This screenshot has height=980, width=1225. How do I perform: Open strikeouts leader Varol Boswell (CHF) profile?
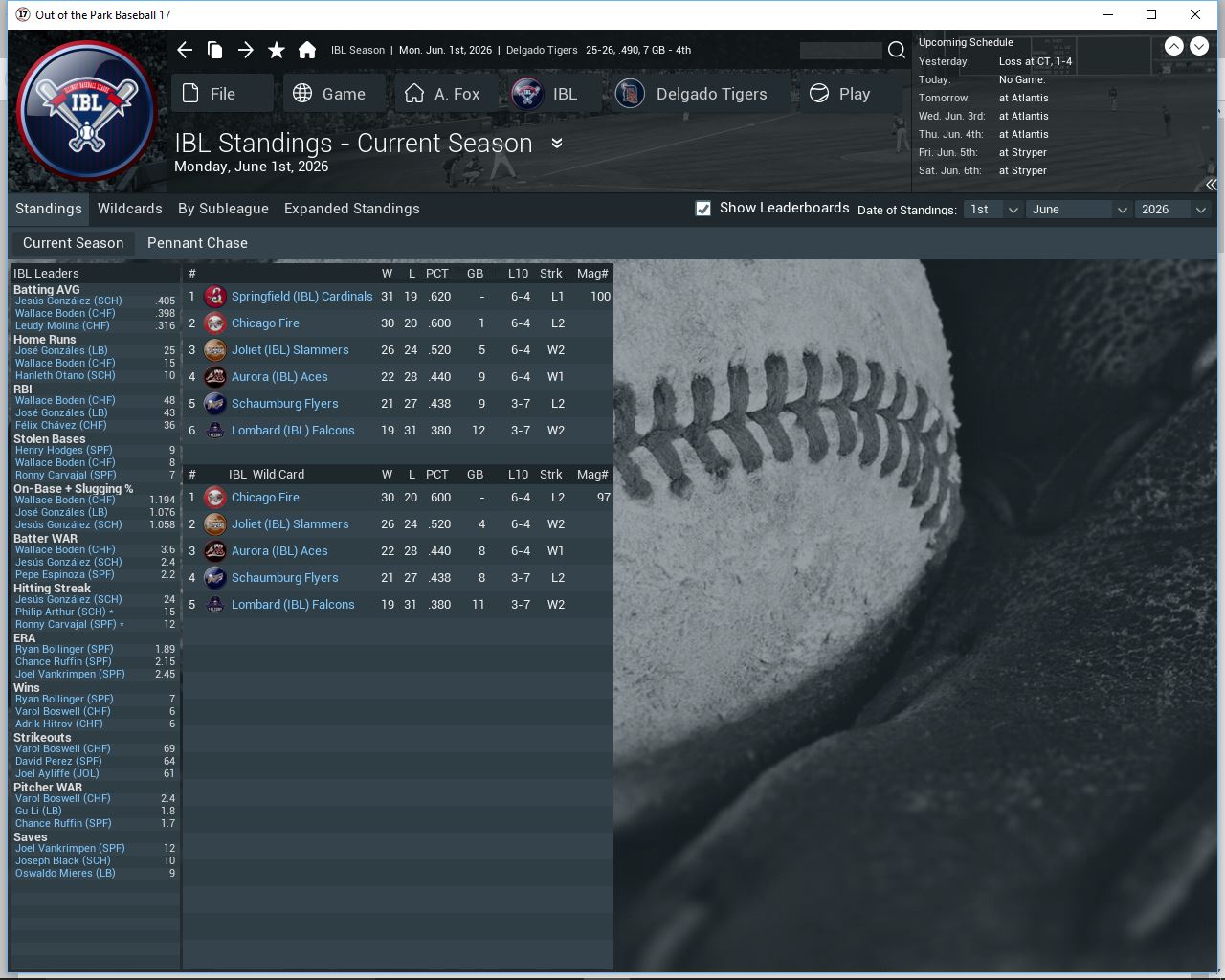click(x=63, y=748)
